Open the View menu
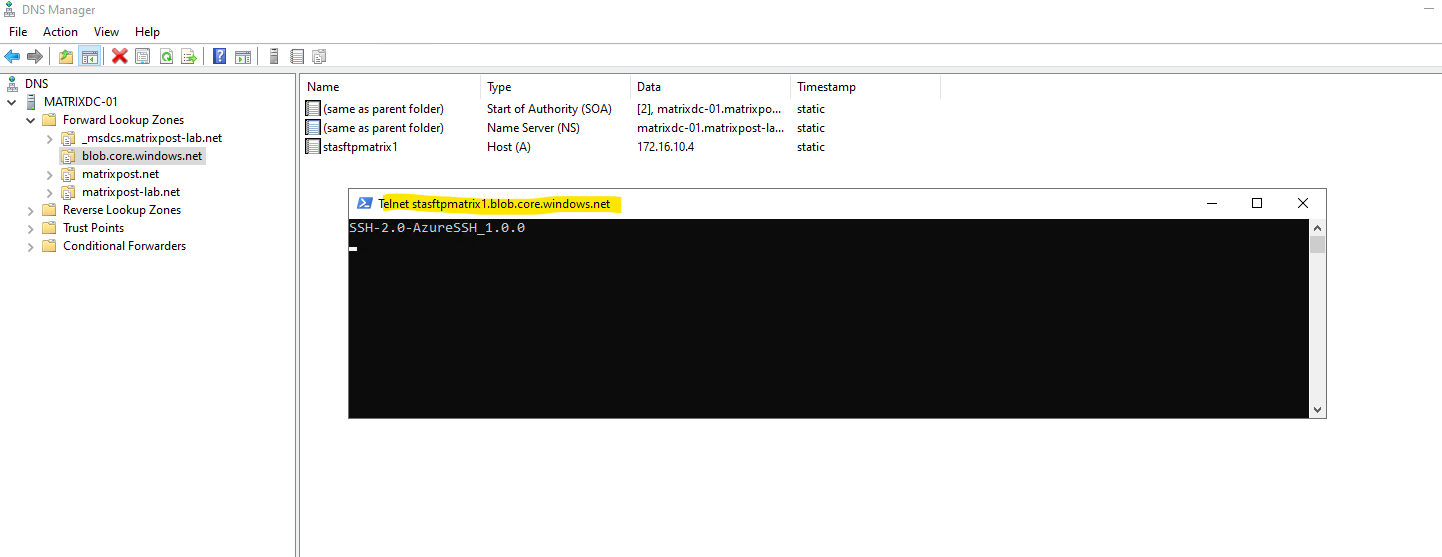 (107, 32)
